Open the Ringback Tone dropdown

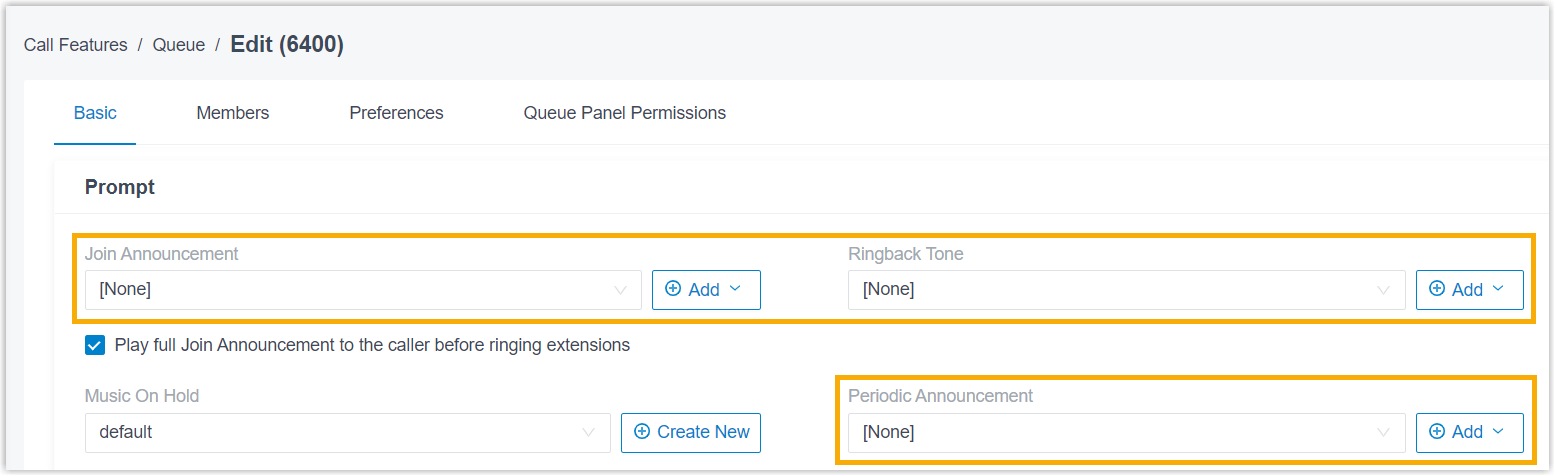[1127, 290]
